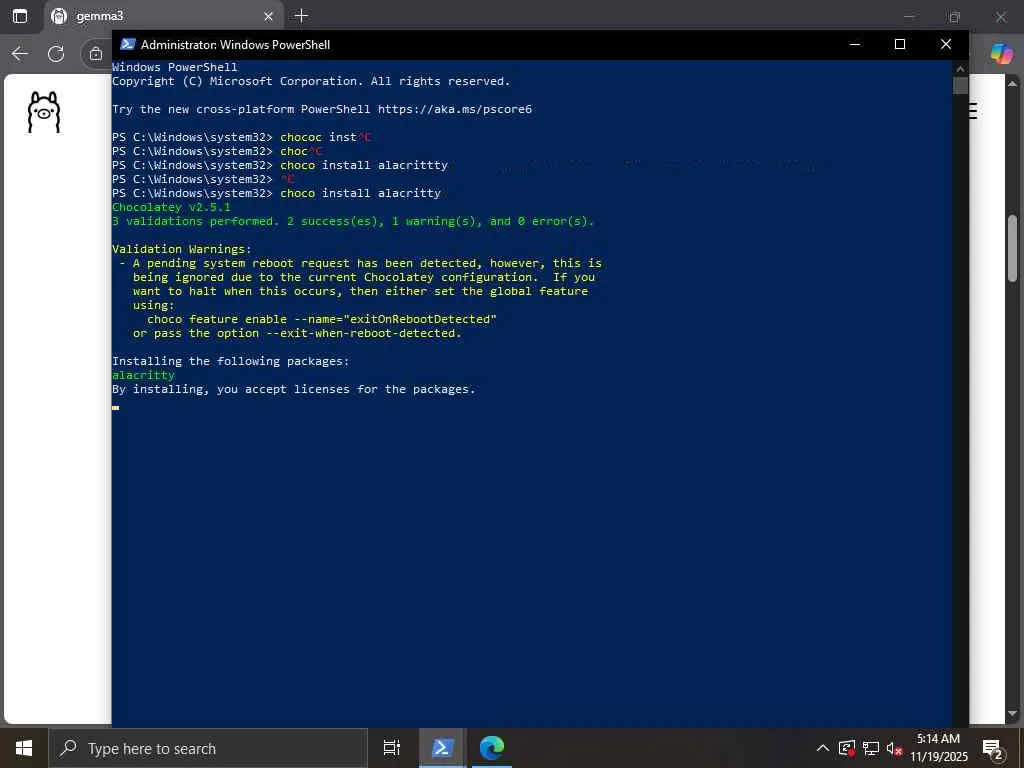The image size is (1024, 768).
Task: Click the gemma3 tab favicon
Action: coord(59,16)
